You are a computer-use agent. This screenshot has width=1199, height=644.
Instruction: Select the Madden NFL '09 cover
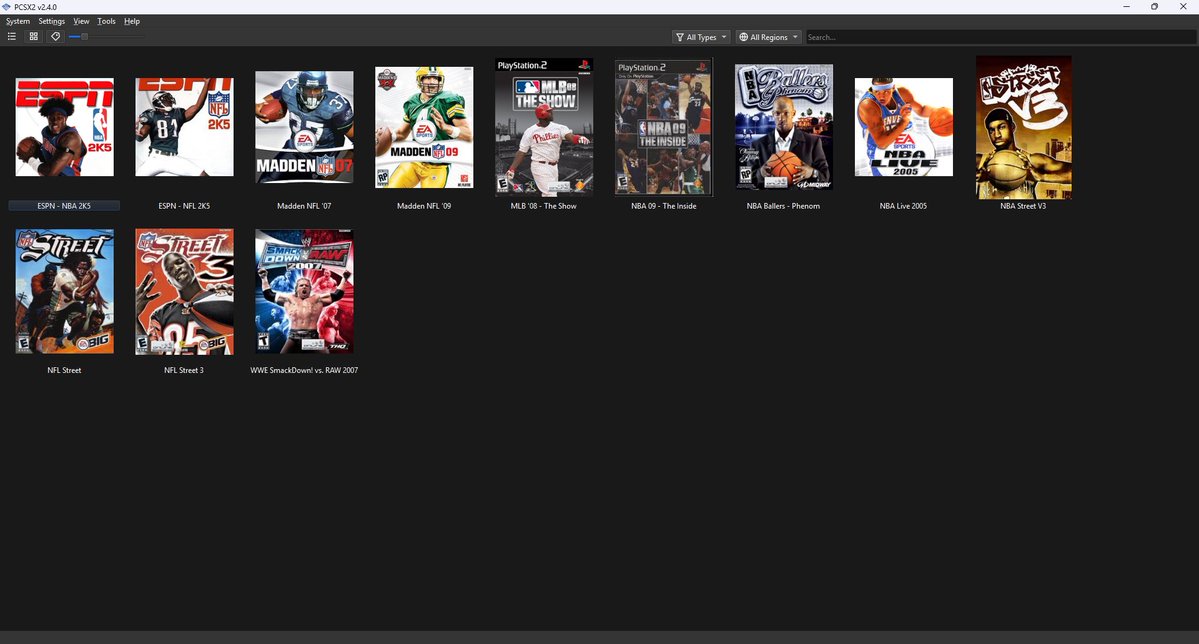click(x=424, y=127)
